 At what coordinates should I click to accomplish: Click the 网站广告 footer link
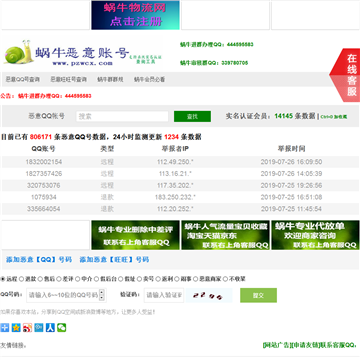(x=277, y=345)
